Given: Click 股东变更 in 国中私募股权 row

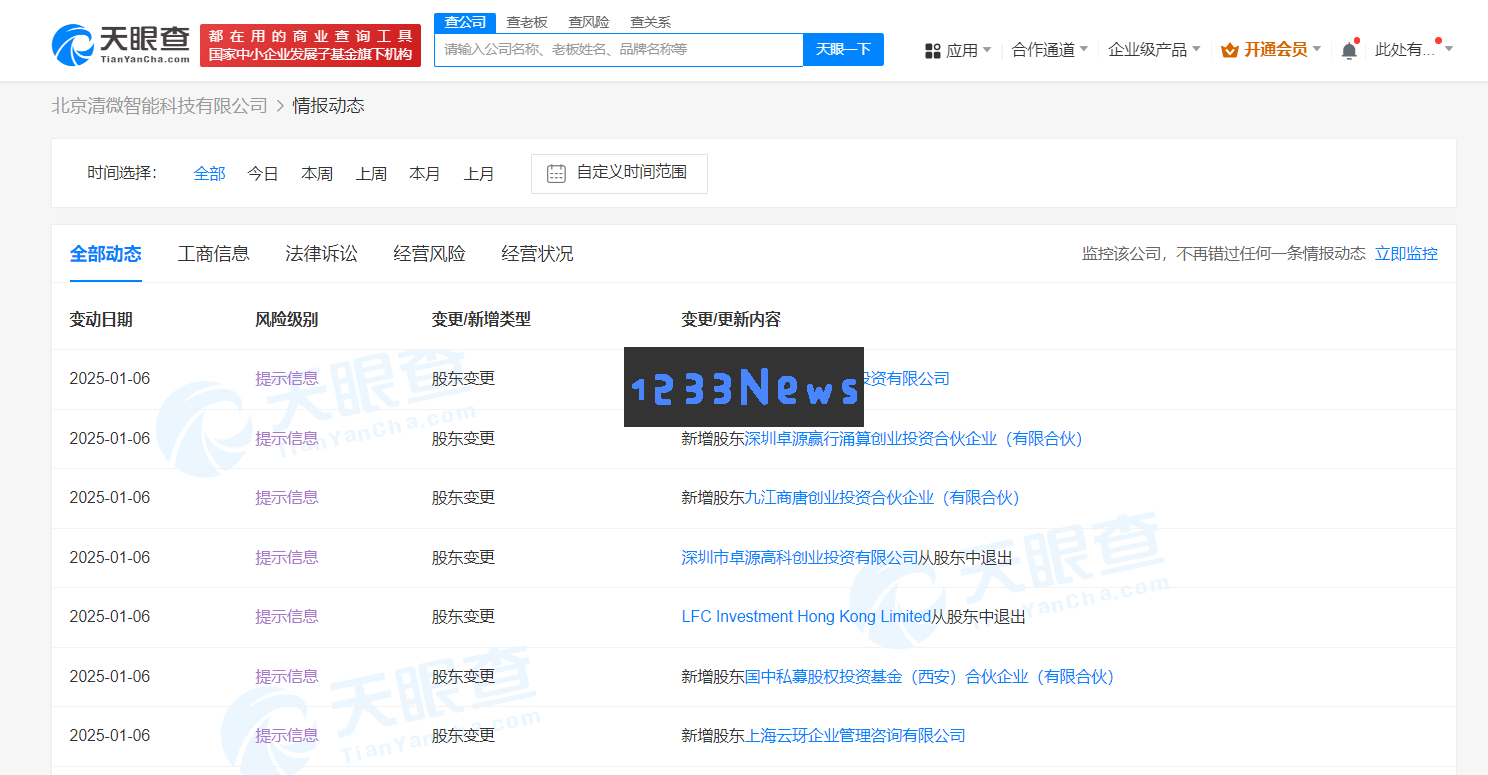Looking at the screenshot, I should 464,677.
